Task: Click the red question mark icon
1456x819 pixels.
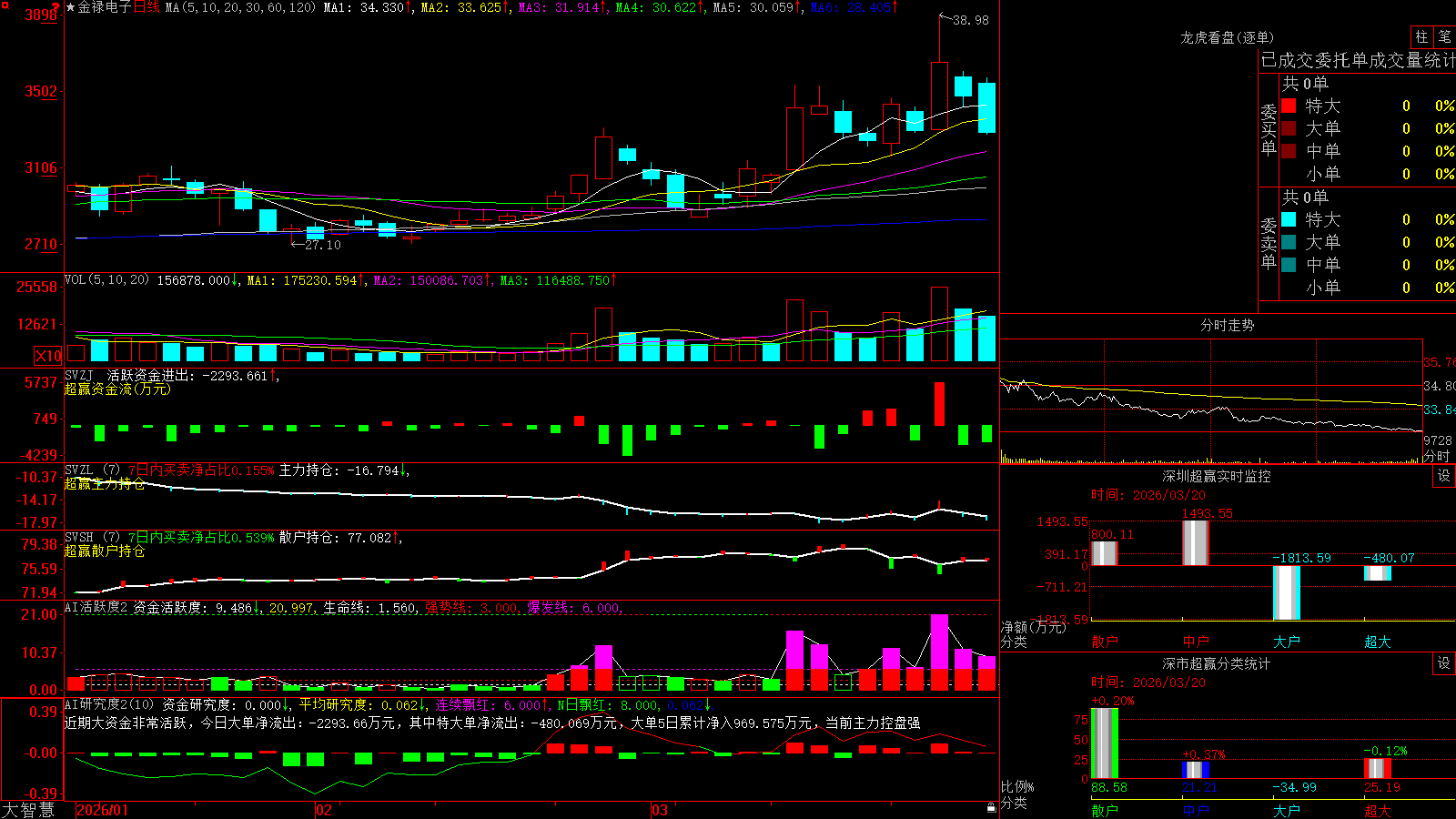Action: 56,5
